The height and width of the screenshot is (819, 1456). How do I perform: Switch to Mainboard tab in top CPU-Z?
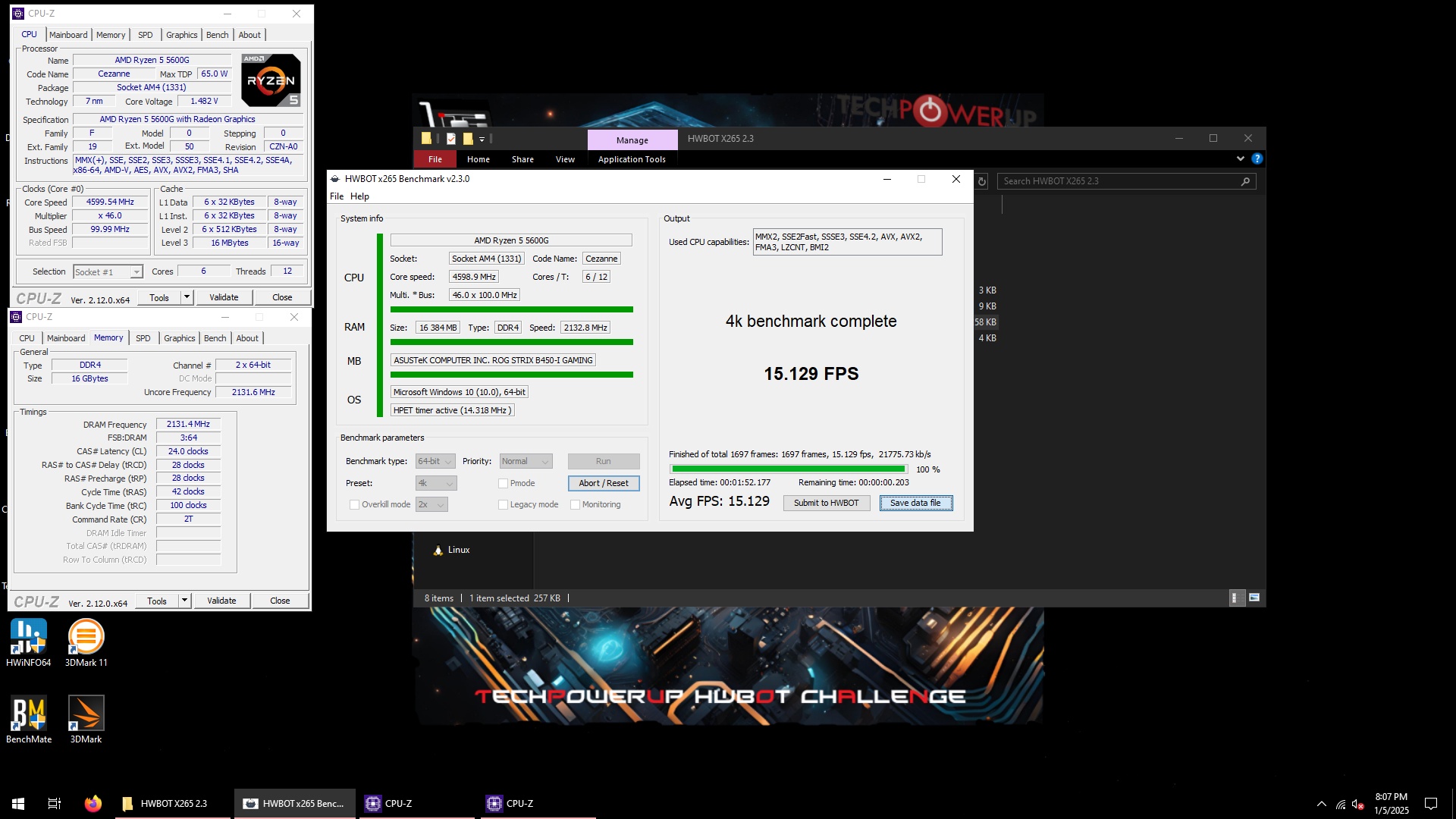point(68,35)
